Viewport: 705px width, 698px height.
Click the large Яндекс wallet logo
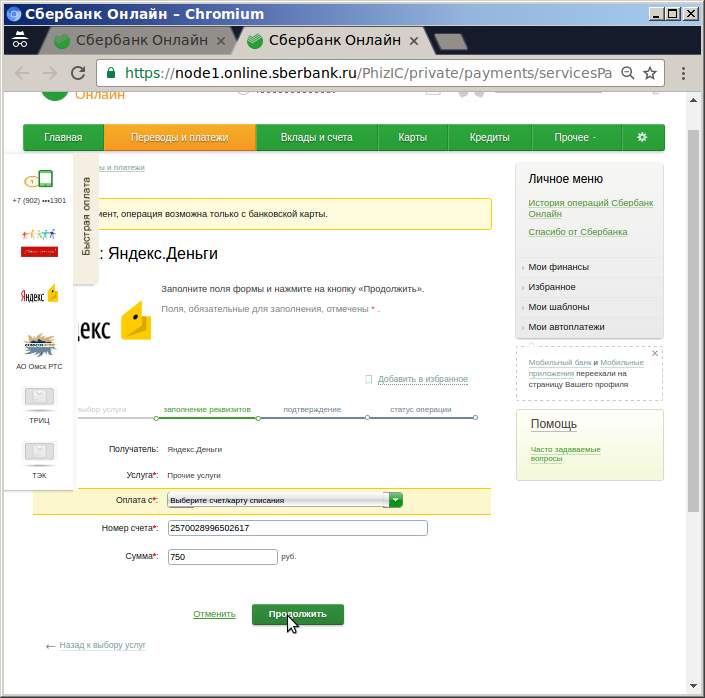point(115,322)
